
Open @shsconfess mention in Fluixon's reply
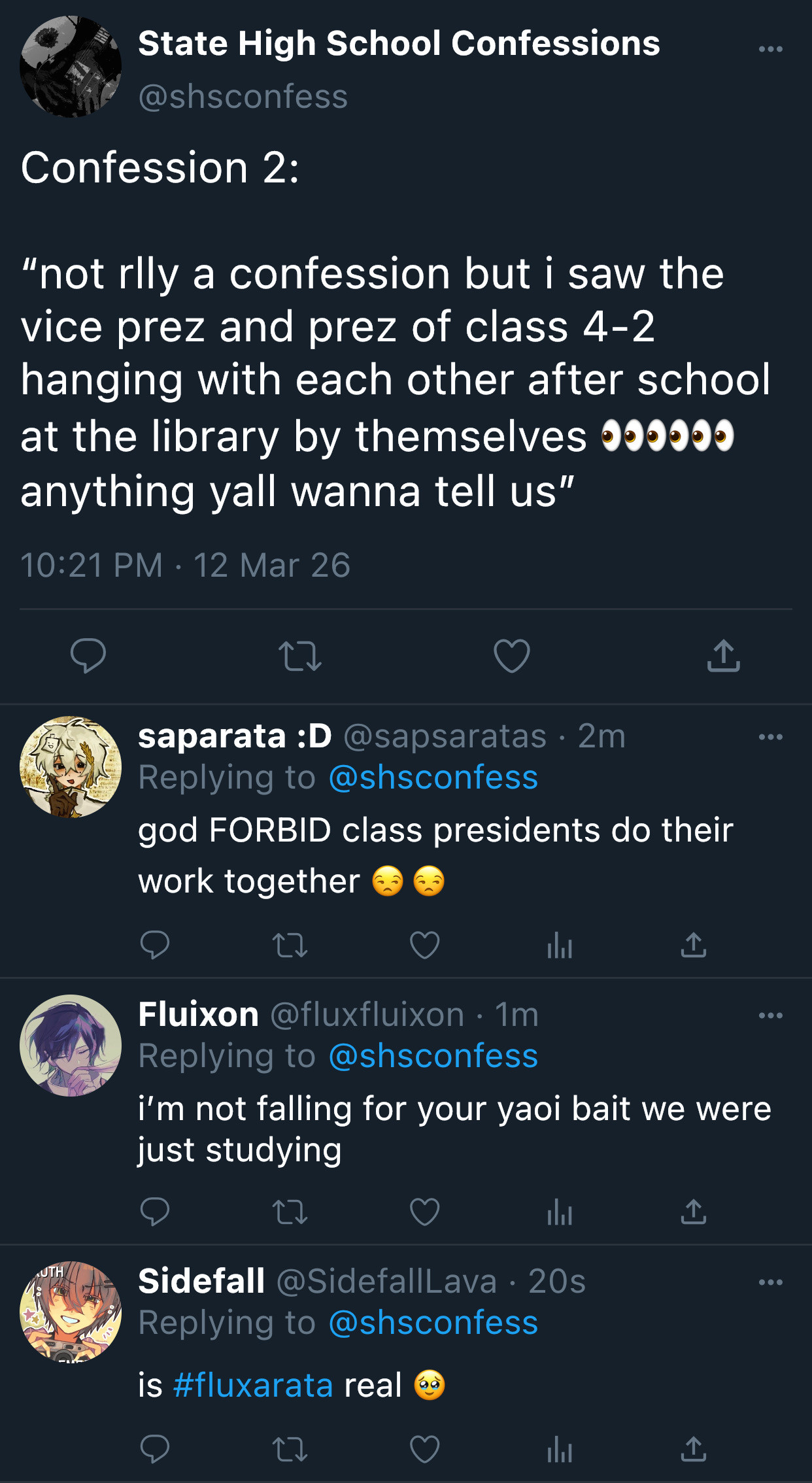(433, 1056)
